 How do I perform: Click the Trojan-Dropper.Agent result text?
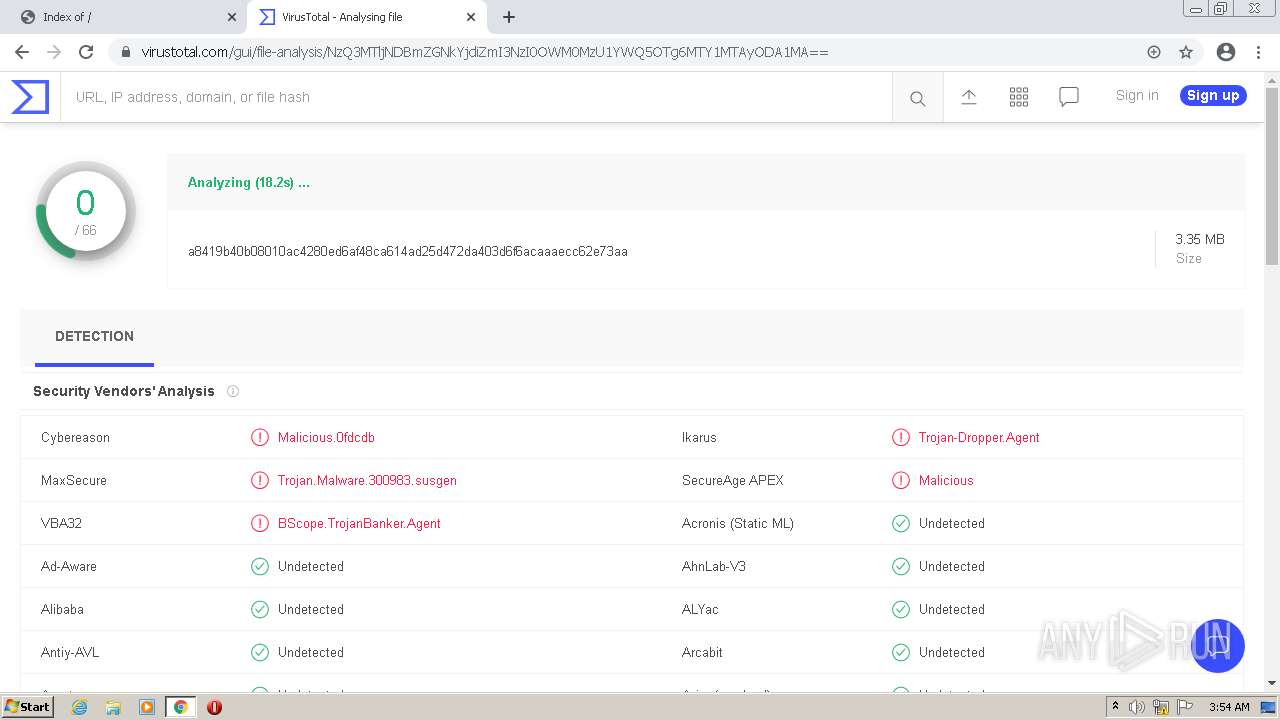[979, 437]
